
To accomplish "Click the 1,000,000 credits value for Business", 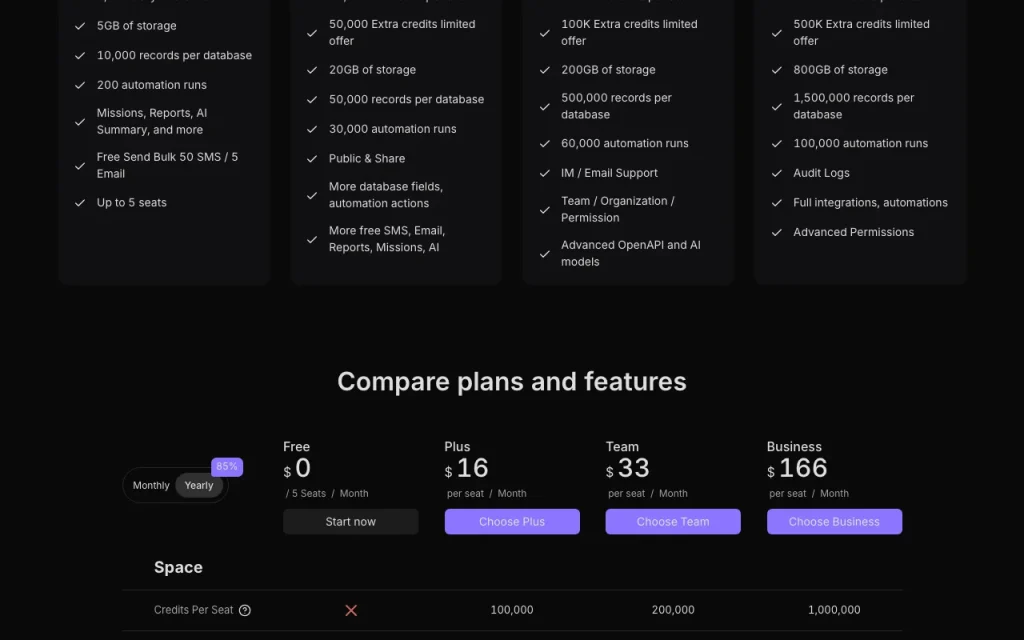I will point(834,610).
